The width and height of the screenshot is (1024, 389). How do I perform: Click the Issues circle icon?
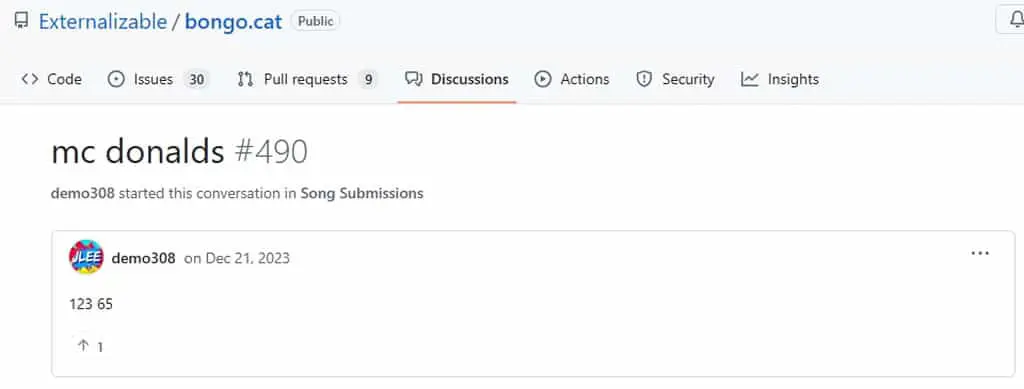point(116,80)
